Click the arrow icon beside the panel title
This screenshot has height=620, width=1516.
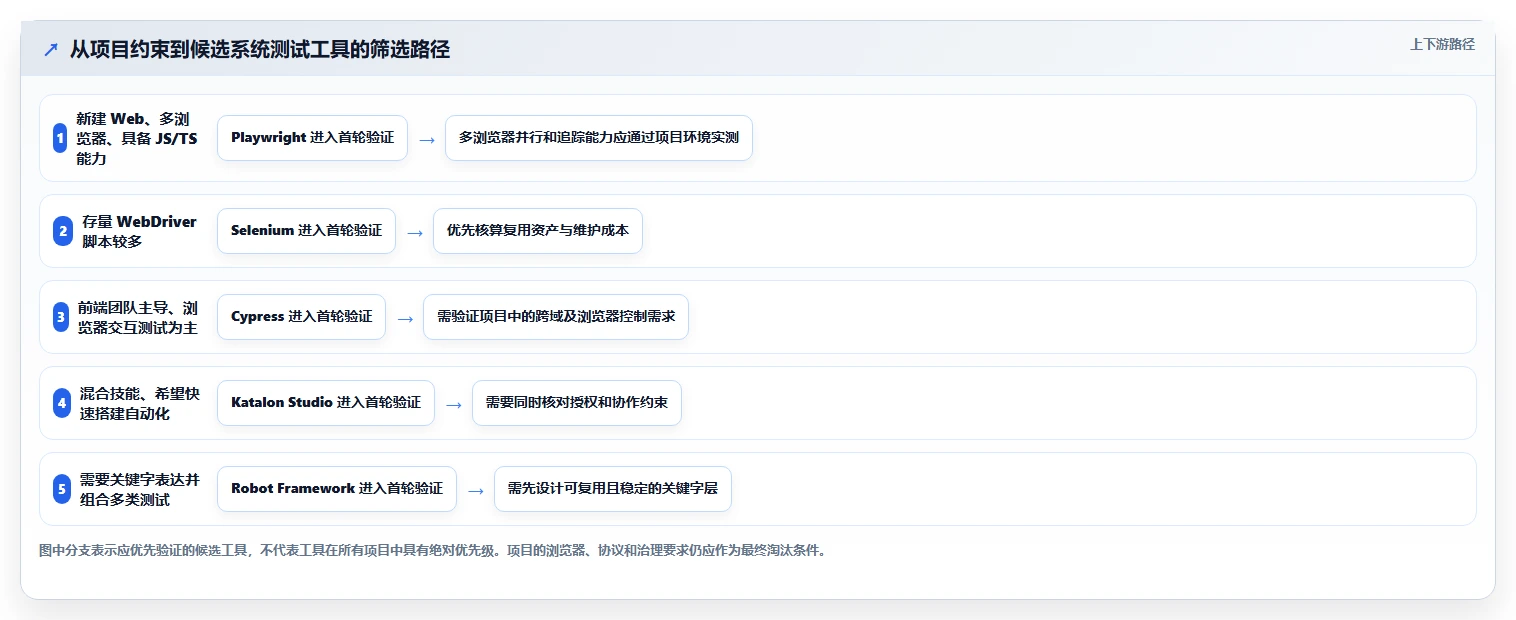[50, 50]
